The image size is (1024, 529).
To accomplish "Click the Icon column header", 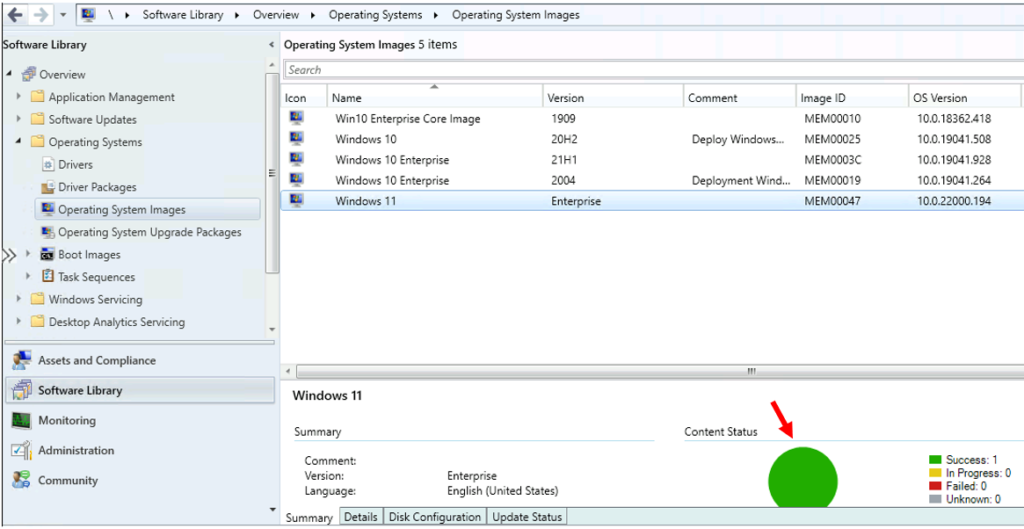I will click(304, 98).
